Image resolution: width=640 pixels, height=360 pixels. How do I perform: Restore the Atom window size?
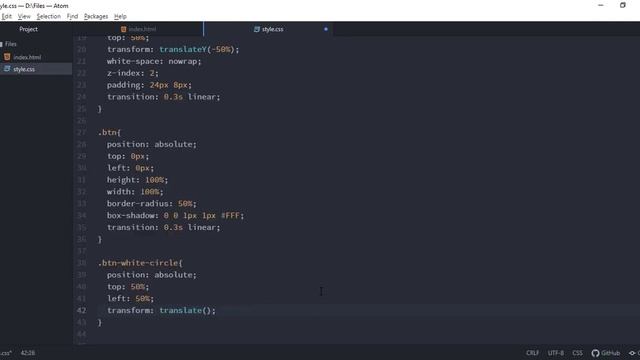[x=622, y=5]
